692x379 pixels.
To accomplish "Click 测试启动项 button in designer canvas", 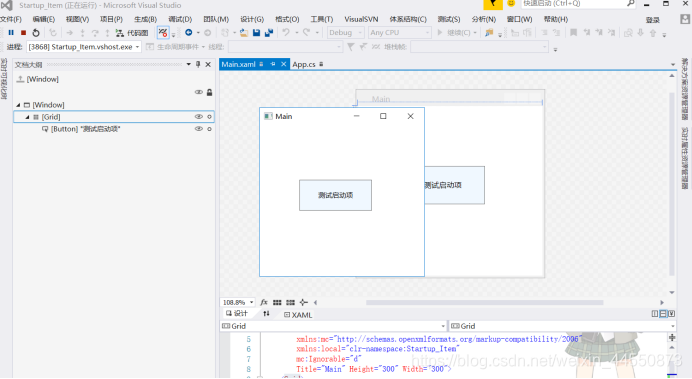I will pos(455,185).
